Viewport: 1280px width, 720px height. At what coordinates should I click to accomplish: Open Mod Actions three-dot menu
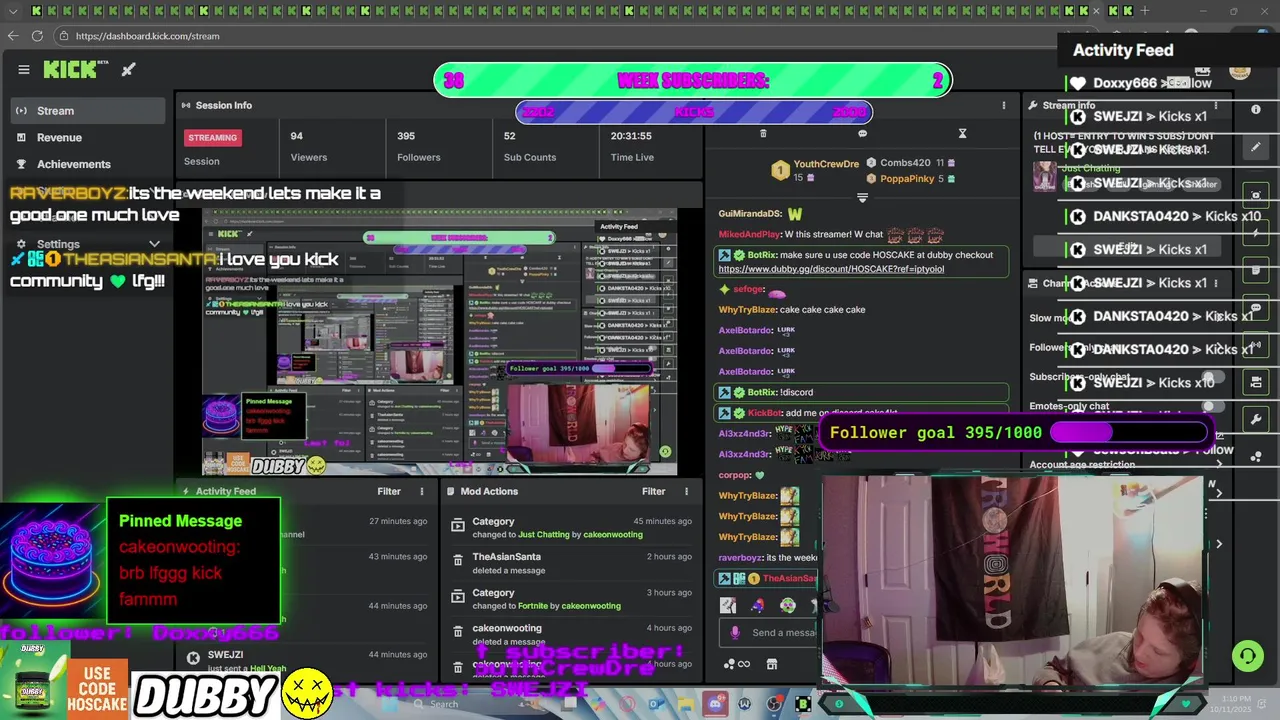coord(686,491)
